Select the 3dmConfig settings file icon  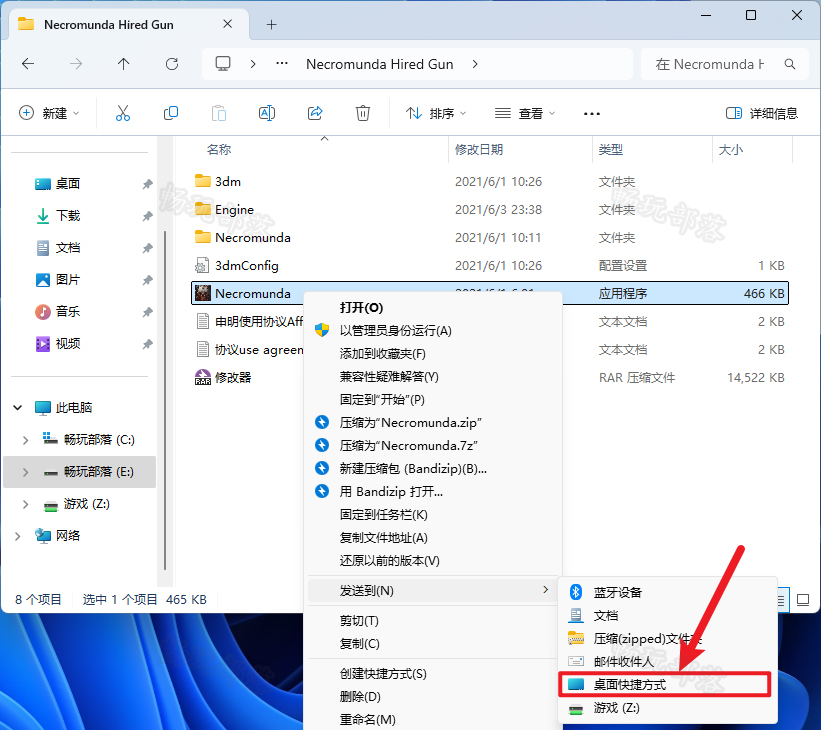tap(202, 266)
